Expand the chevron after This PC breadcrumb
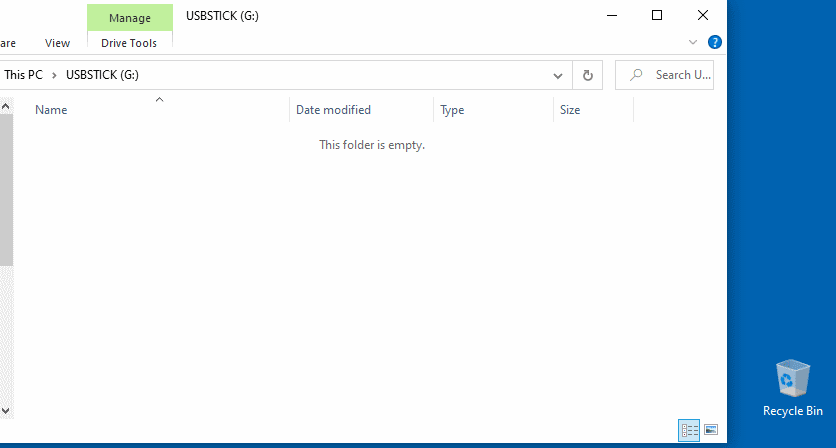This screenshot has width=836, height=448. click(56, 75)
